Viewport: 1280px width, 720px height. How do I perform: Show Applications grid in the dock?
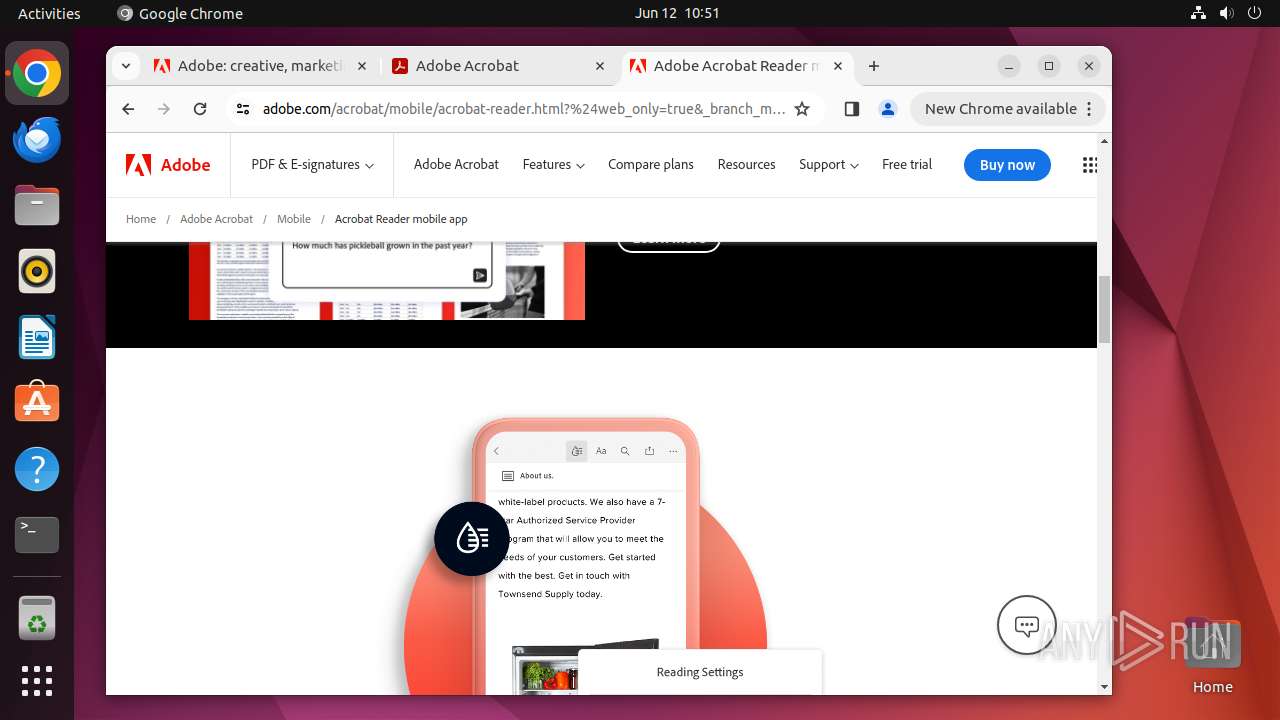pos(37,681)
